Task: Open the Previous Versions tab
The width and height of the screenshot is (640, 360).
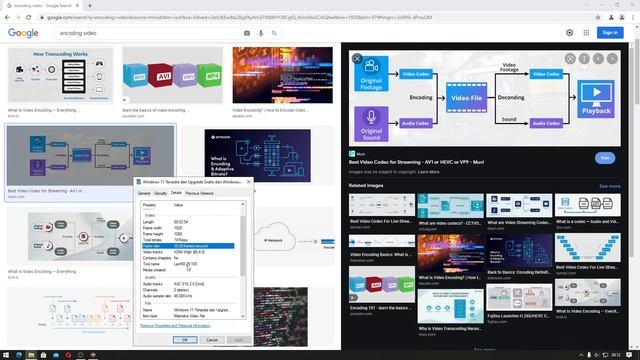Action: [x=200, y=193]
